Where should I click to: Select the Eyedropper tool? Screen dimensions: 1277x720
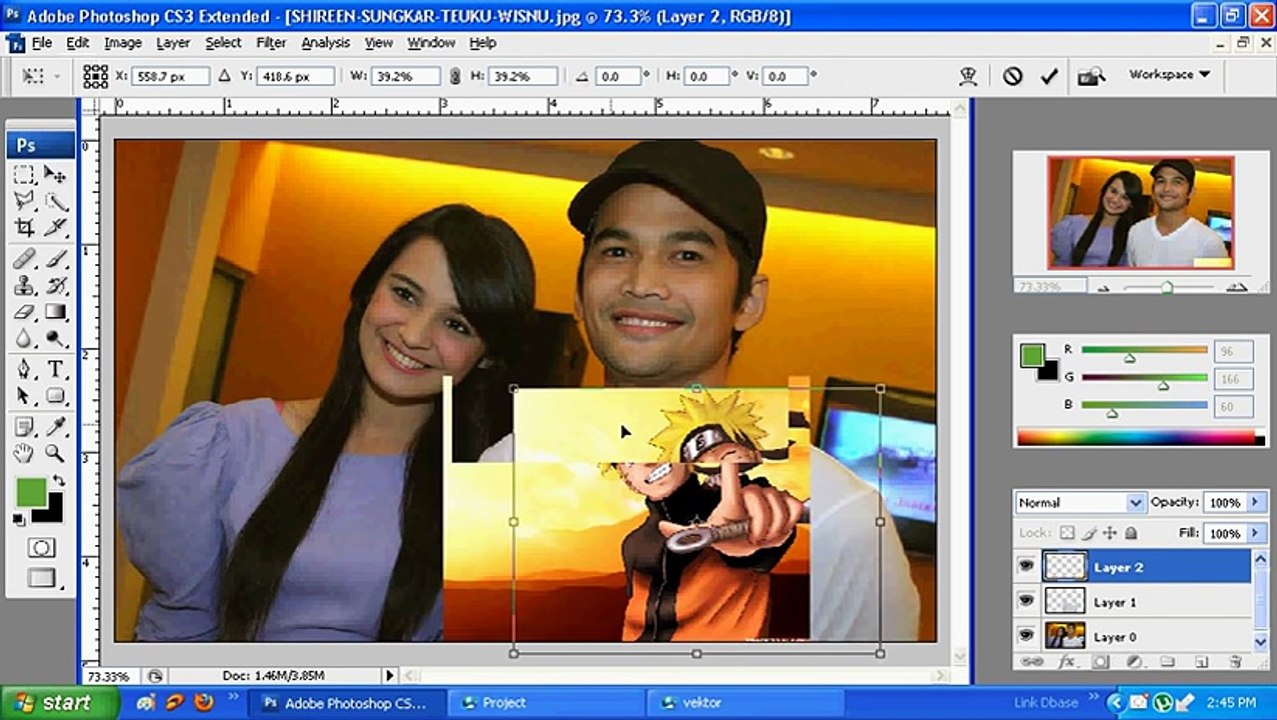55,427
